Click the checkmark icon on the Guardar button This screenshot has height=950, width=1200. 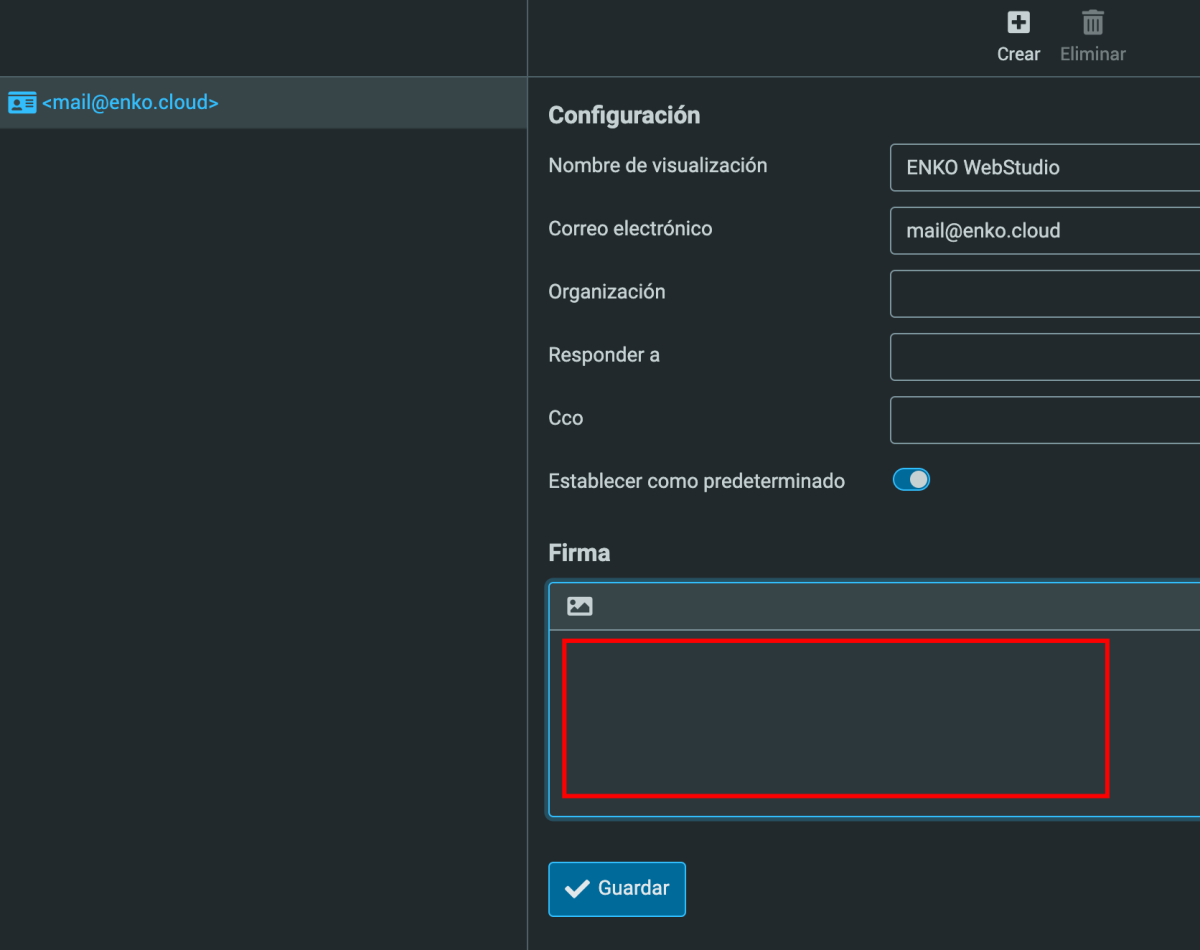coord(577,889)
